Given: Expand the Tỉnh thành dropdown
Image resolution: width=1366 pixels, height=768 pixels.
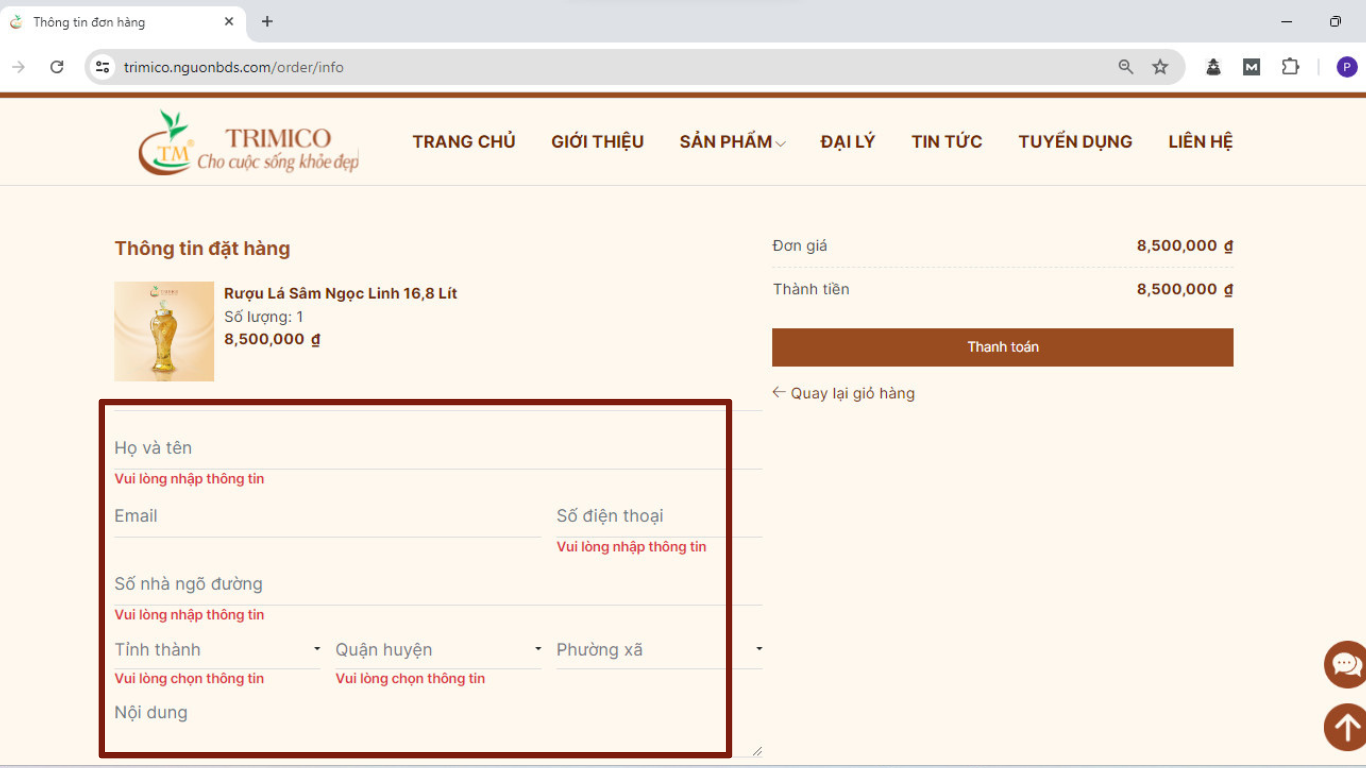Looking at the screenshot, I should click(217, 650).
